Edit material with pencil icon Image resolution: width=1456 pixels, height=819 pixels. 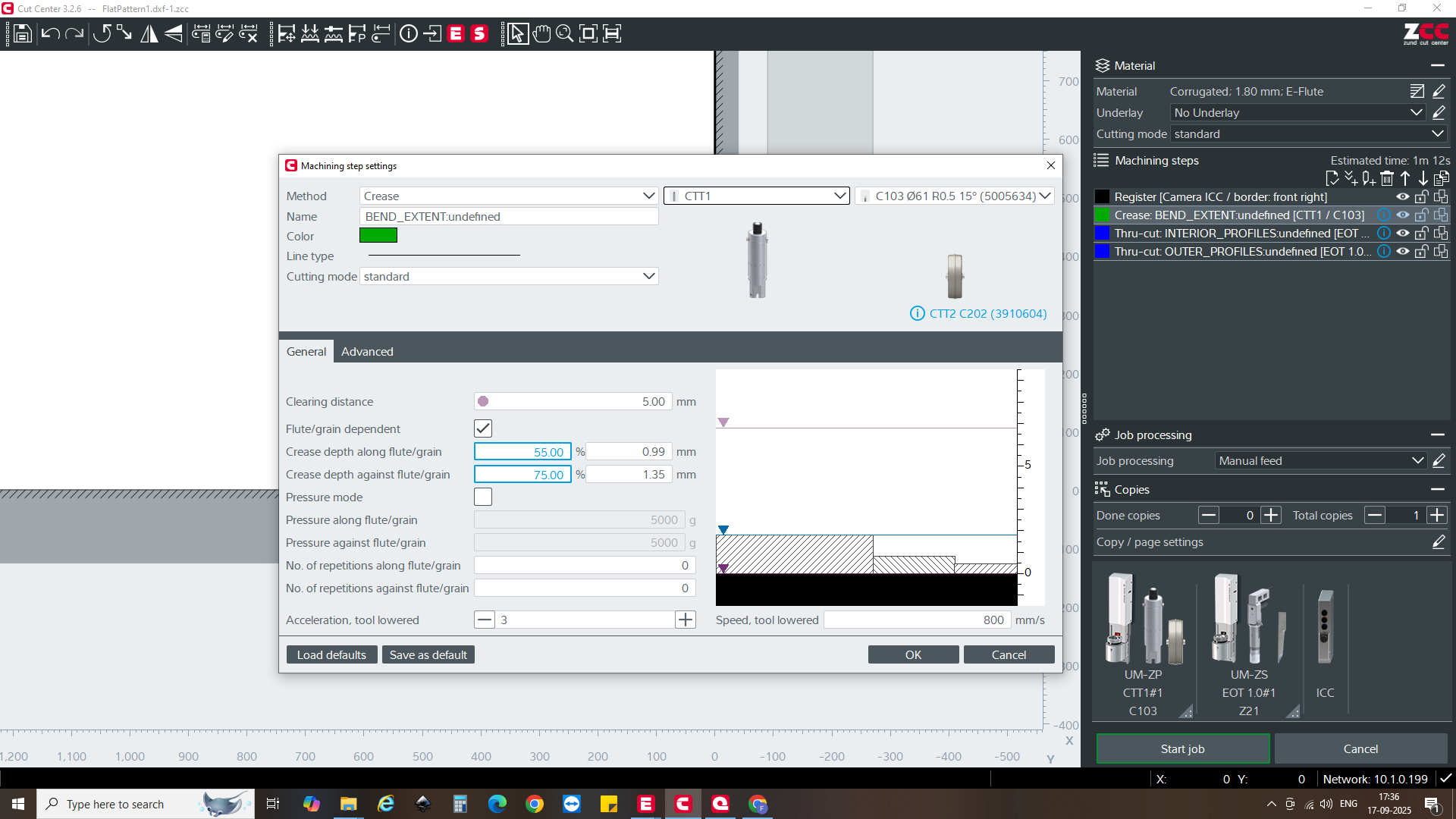click(x=1439, y=92)
